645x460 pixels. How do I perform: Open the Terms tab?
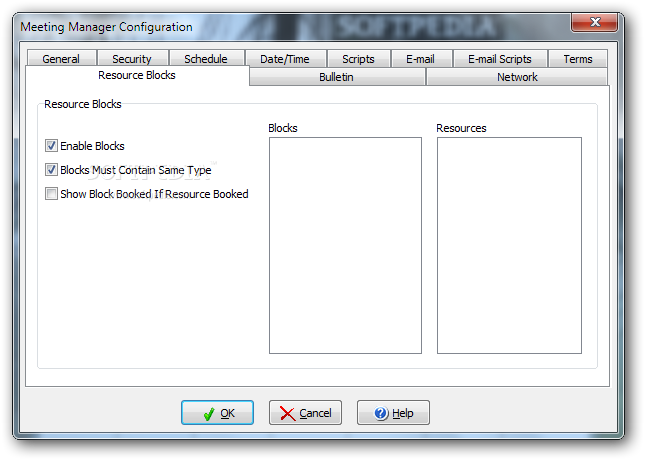[x=578, y=58]
